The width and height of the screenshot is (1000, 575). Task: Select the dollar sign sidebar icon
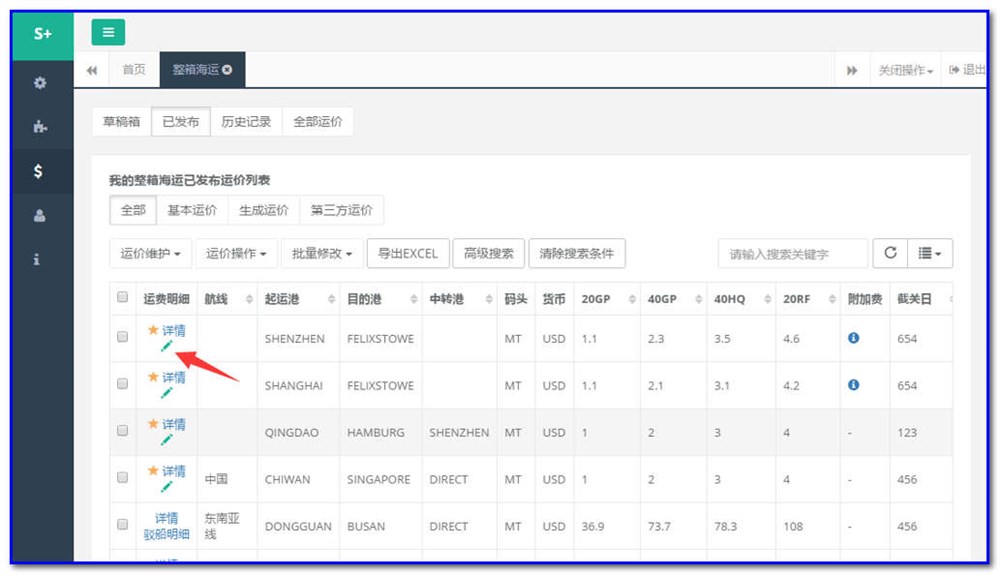pos(38,171)
